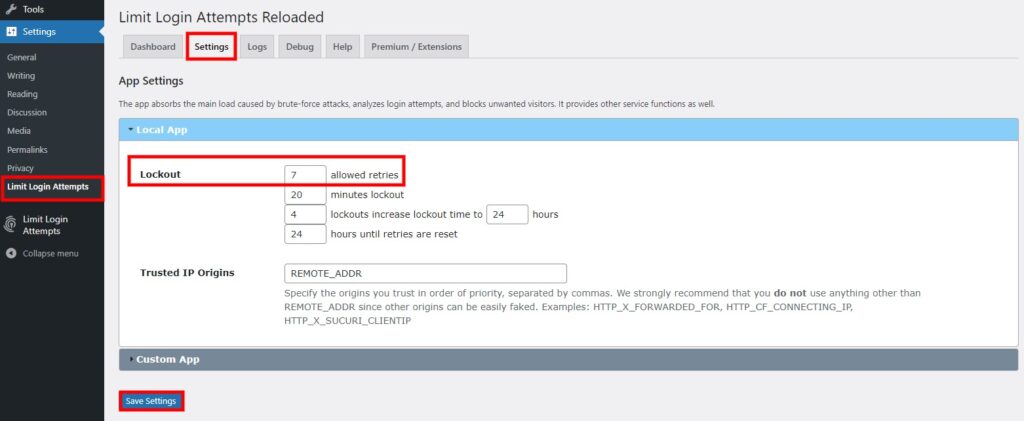Open Reading settings in sidebar

tap(22, 94)
